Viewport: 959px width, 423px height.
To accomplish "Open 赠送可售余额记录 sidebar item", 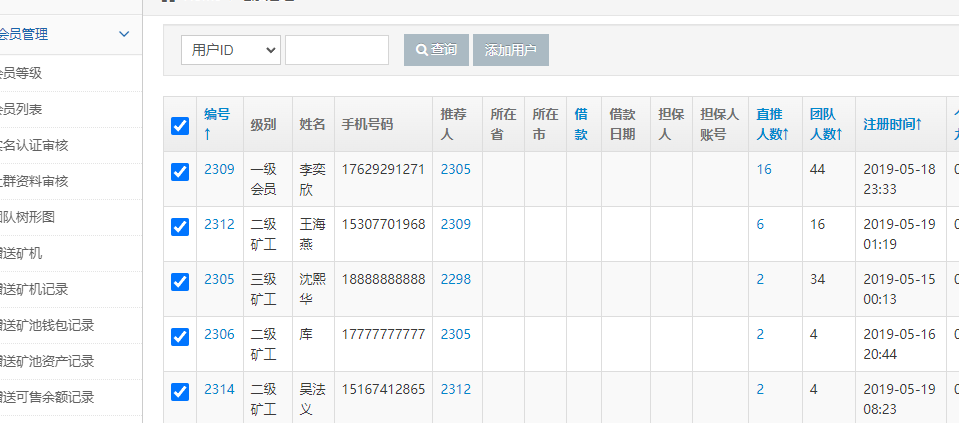I will click(46, 397).
